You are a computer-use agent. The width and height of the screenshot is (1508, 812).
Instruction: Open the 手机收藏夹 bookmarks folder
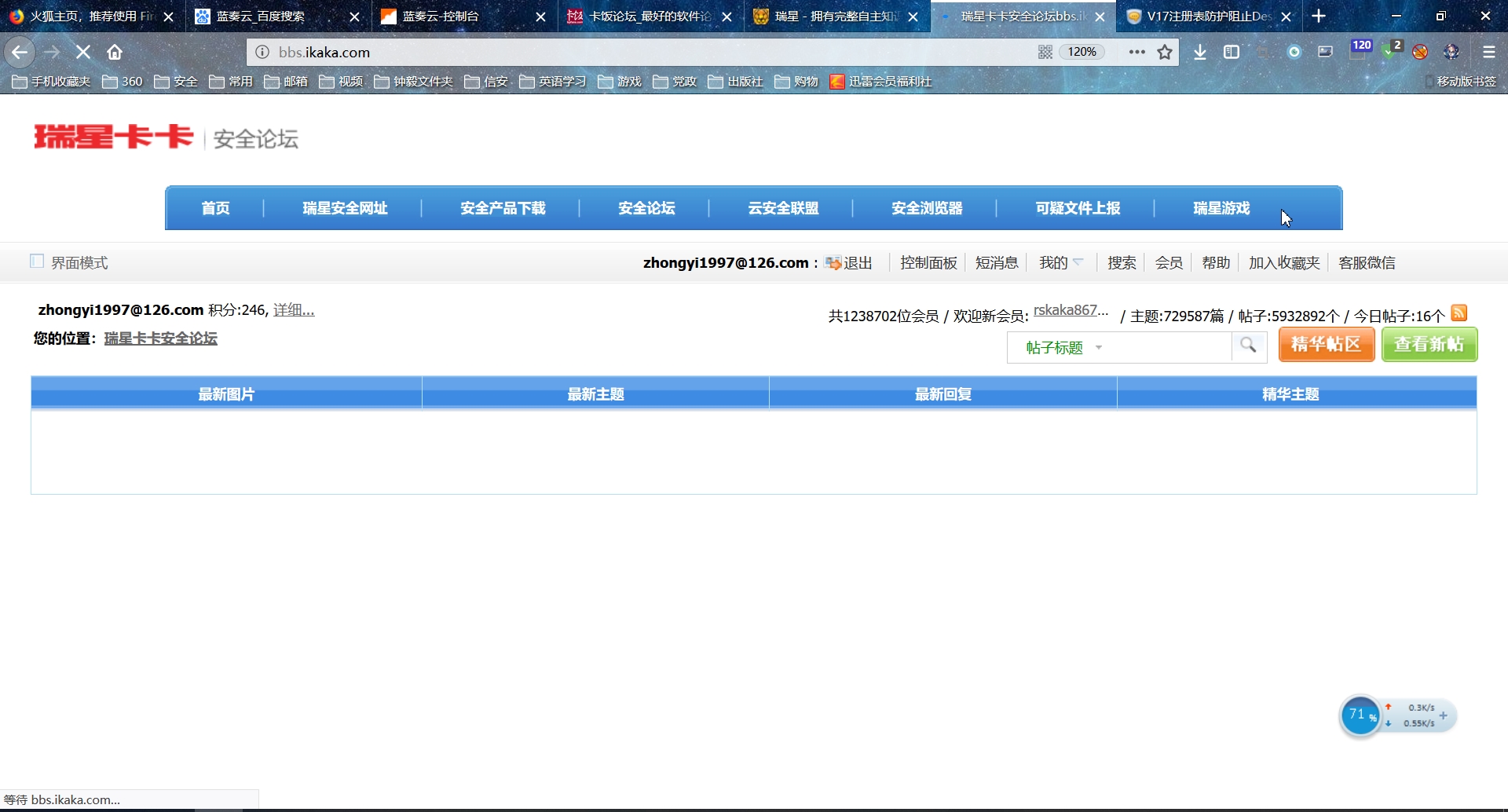(51, 82)
